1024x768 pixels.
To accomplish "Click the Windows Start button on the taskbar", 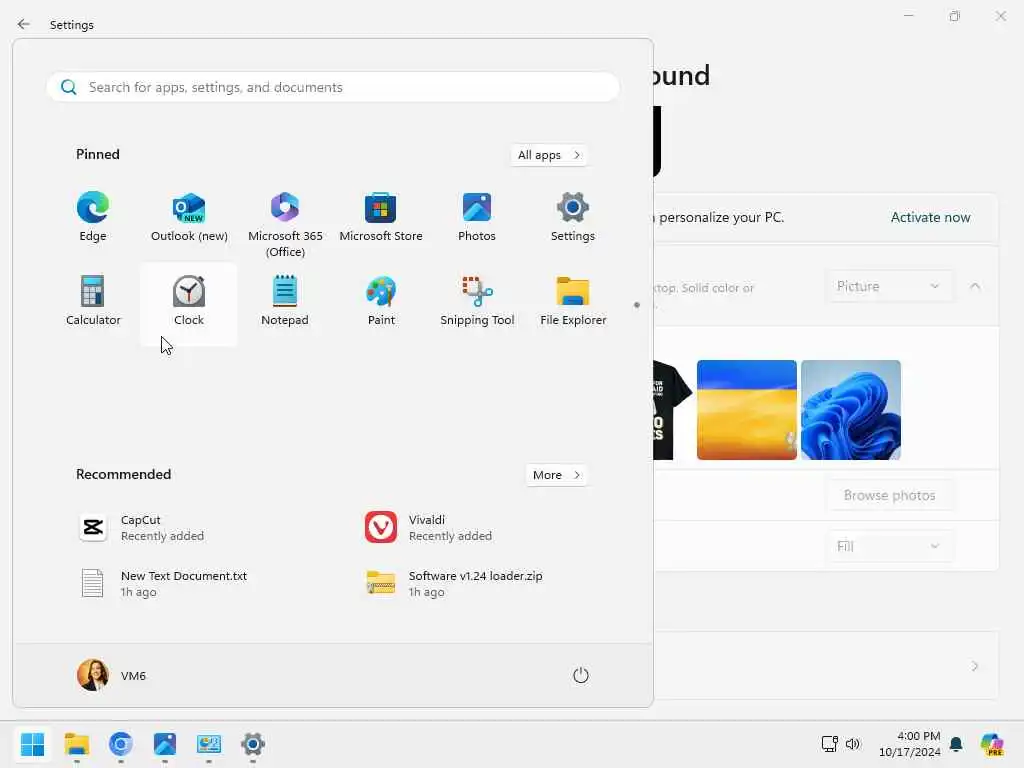I will click(33, 744).
